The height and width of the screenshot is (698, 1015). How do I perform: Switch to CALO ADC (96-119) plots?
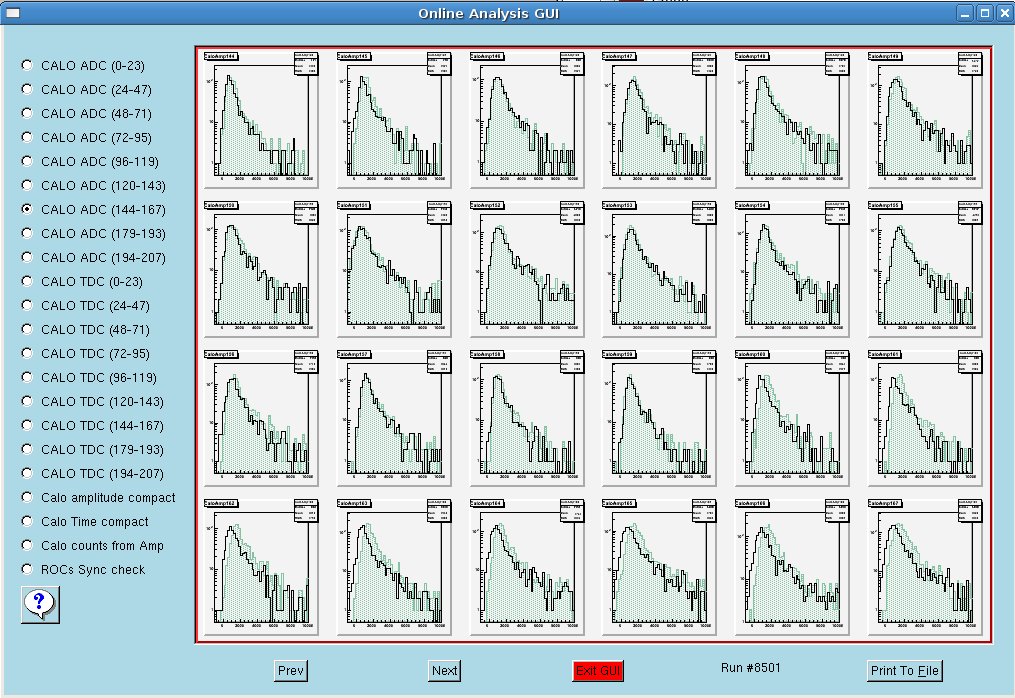point(27,161)
